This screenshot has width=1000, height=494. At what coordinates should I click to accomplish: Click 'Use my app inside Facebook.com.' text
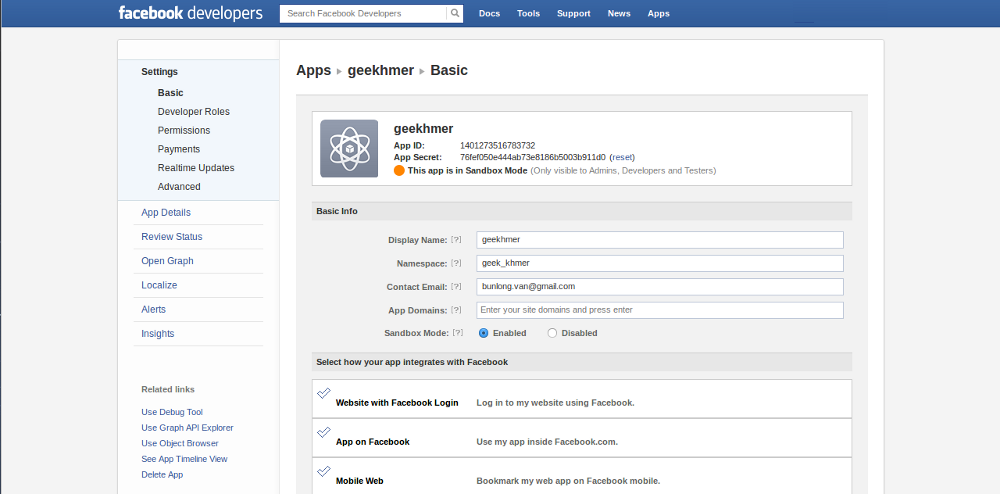point(547,442)
